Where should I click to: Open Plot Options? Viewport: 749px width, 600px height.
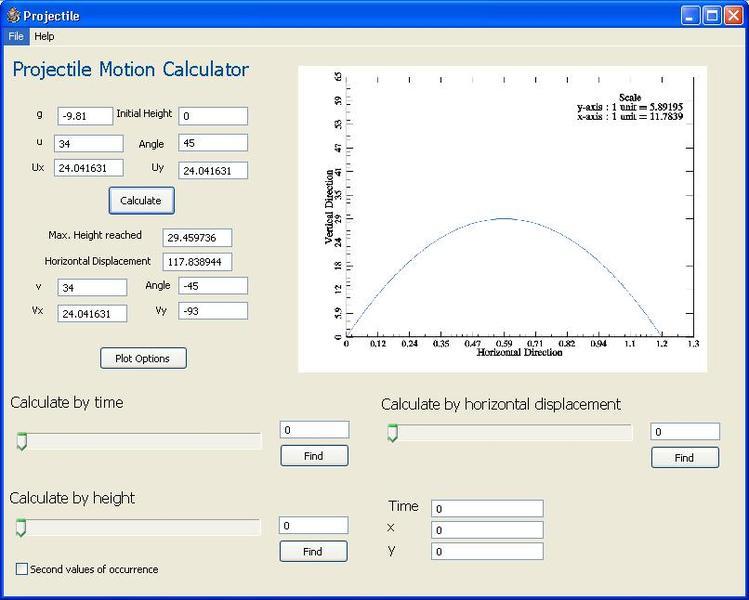pos(143,358)
